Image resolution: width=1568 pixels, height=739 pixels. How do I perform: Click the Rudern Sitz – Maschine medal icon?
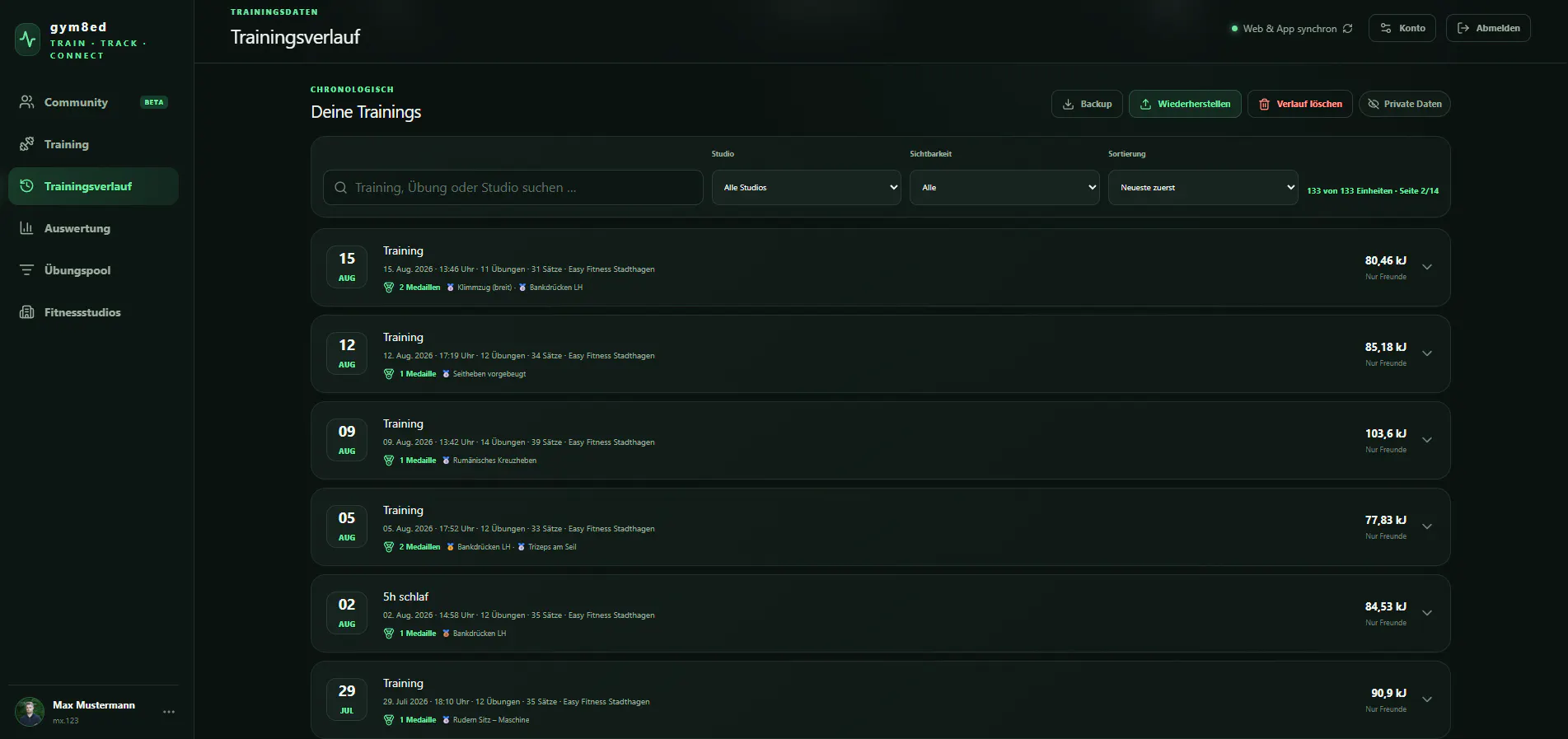[x=446, y=720]
